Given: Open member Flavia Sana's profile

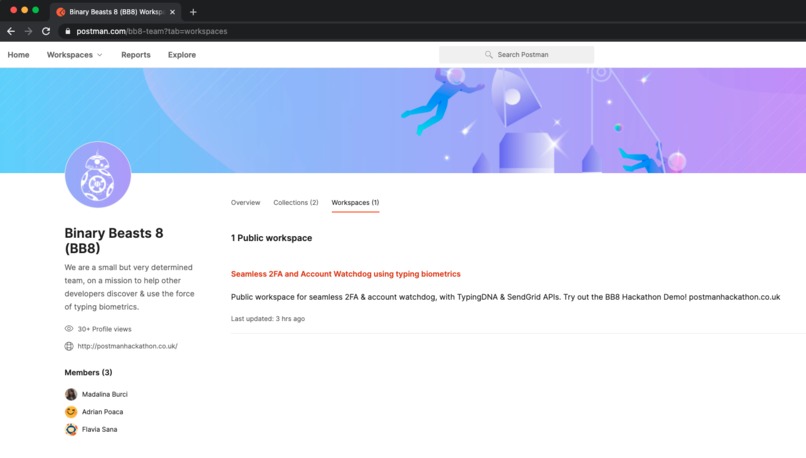Looking at the screenshot, I should coord(100,429).
